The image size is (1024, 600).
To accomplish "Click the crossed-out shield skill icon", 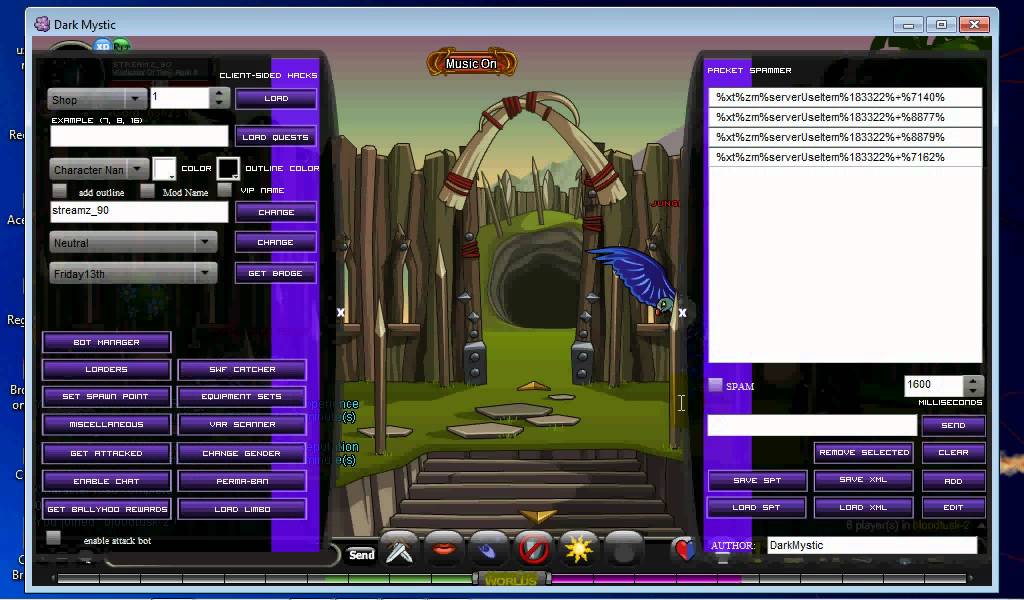I will [x=534, y=550].
